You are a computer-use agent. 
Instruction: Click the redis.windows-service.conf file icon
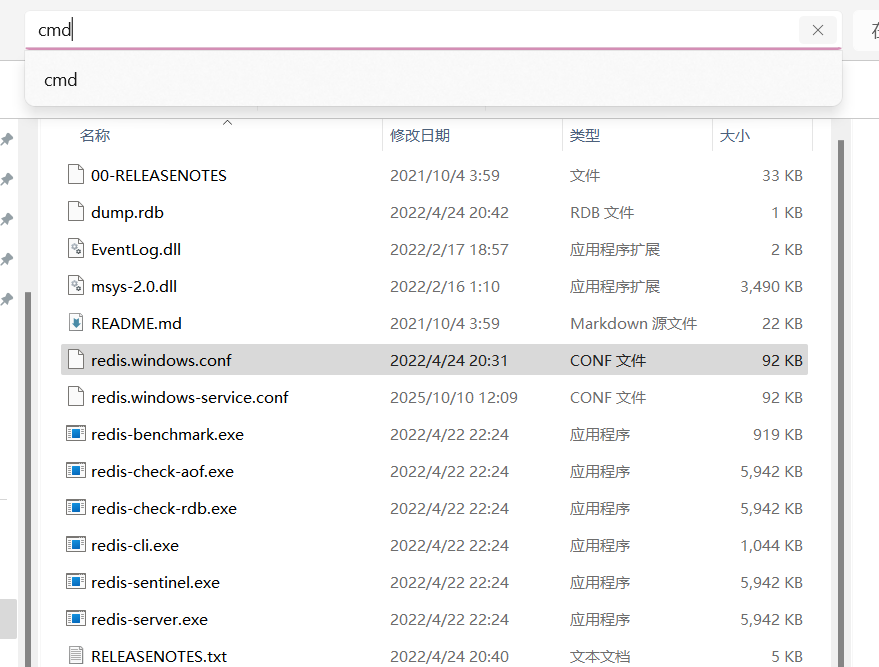pos(76,397)
